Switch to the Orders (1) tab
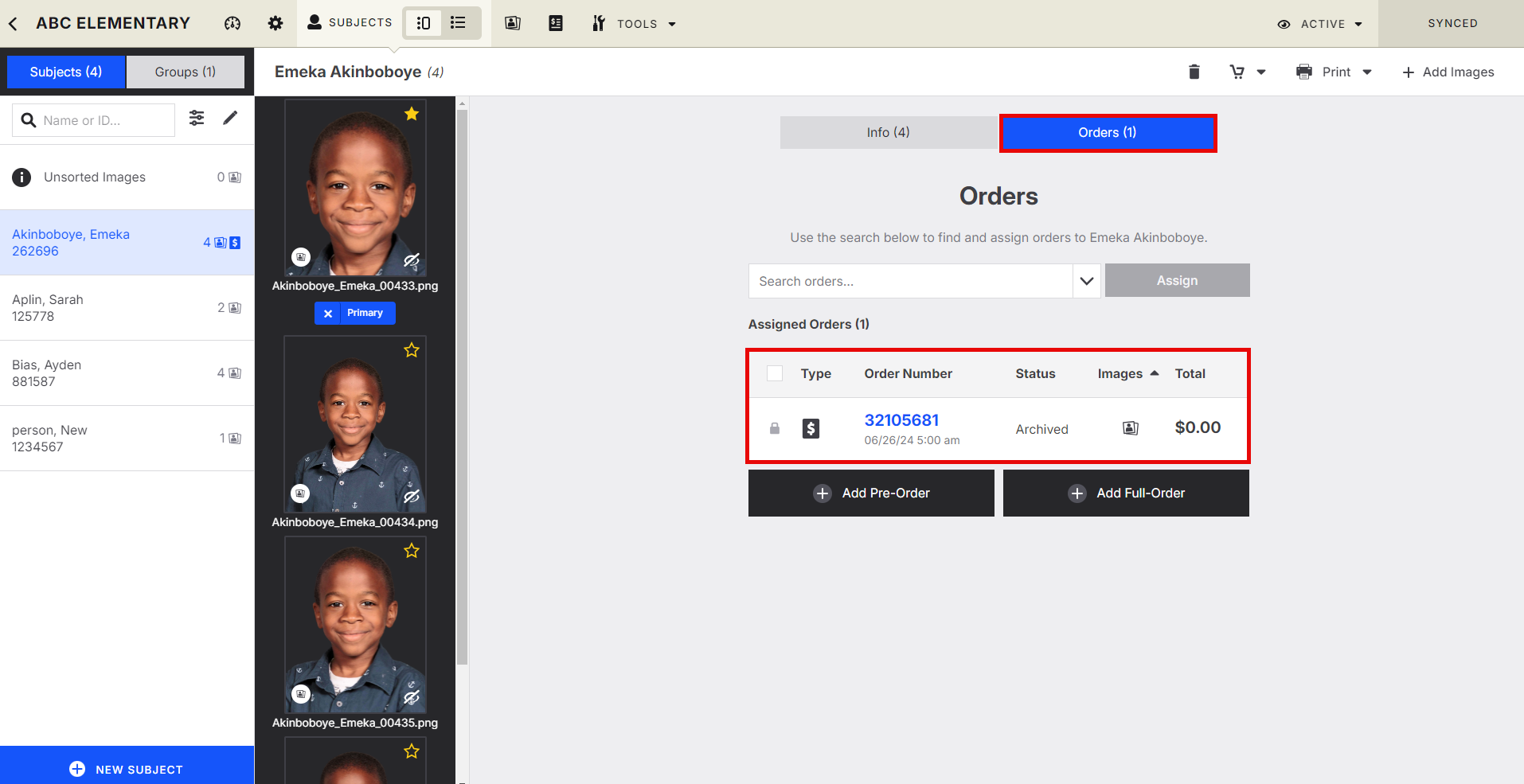The width and height of the screenshot is (1524, 784). (x=1108, y=132)
